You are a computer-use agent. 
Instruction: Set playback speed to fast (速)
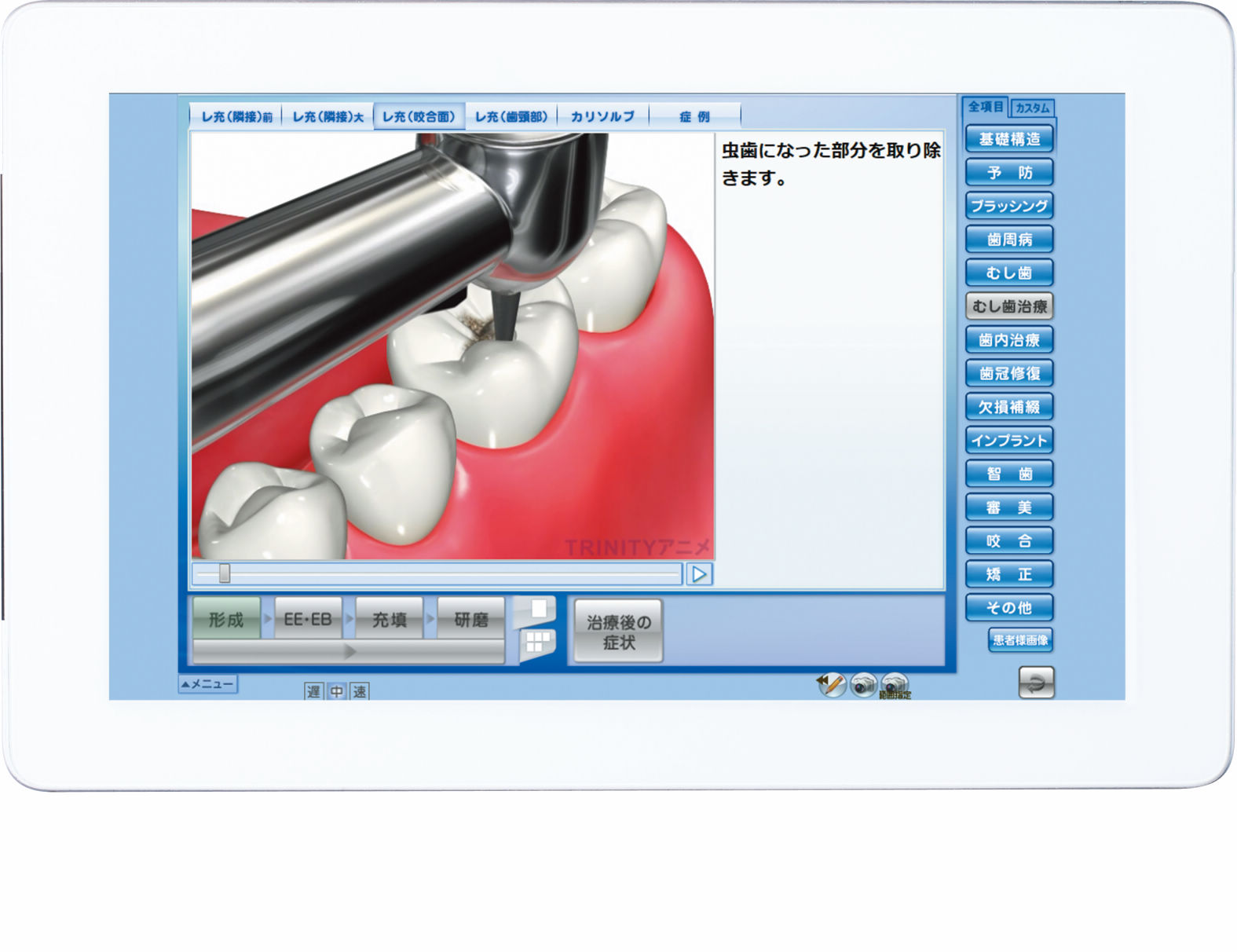360,691
